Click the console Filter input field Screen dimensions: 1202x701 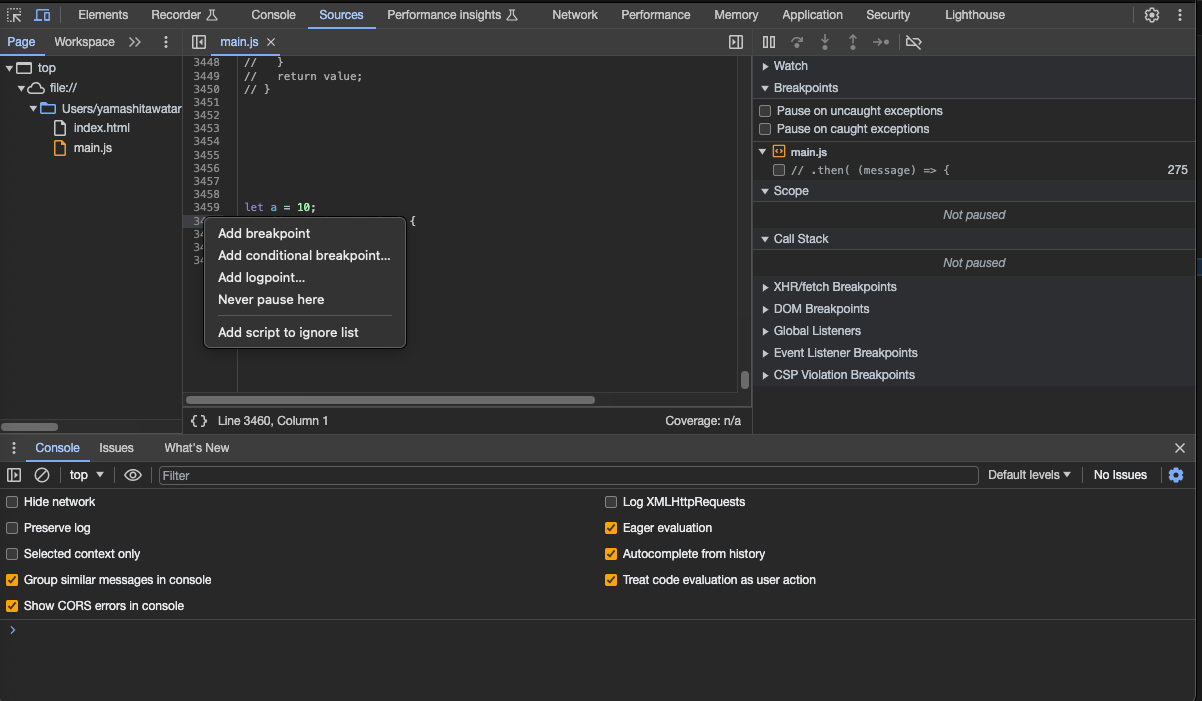[x=568, y=476]
